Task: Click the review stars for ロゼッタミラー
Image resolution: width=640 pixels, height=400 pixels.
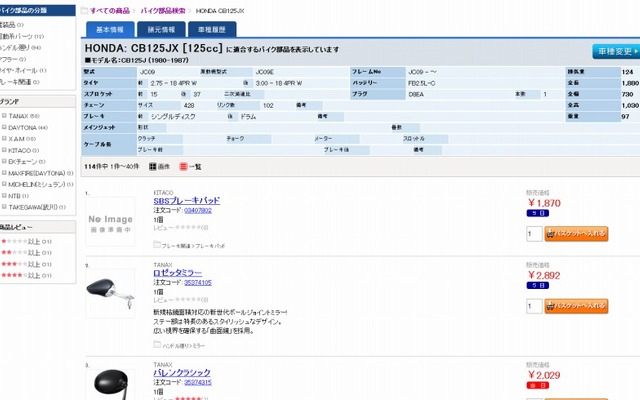Action: tap(189, 300)
